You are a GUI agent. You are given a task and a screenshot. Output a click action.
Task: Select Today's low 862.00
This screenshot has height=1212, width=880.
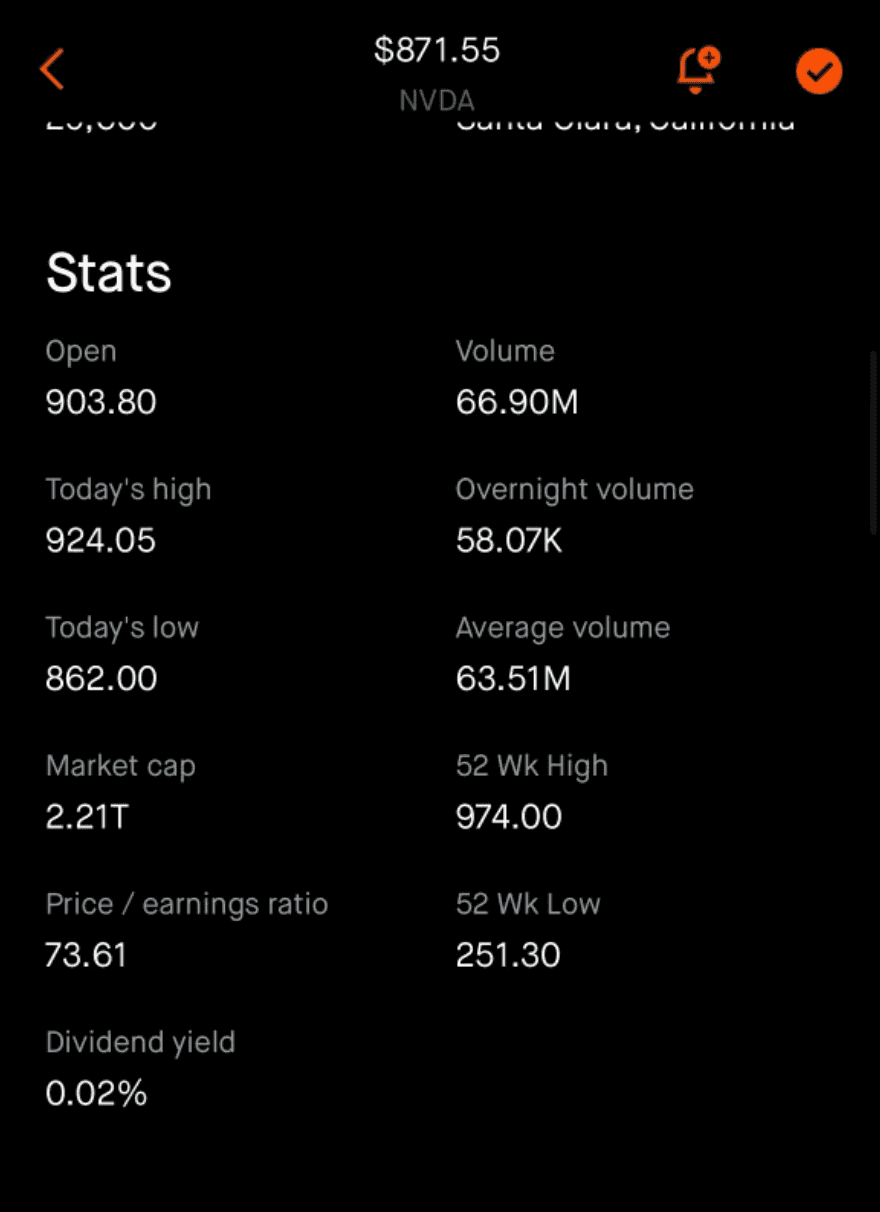(101, 678)
